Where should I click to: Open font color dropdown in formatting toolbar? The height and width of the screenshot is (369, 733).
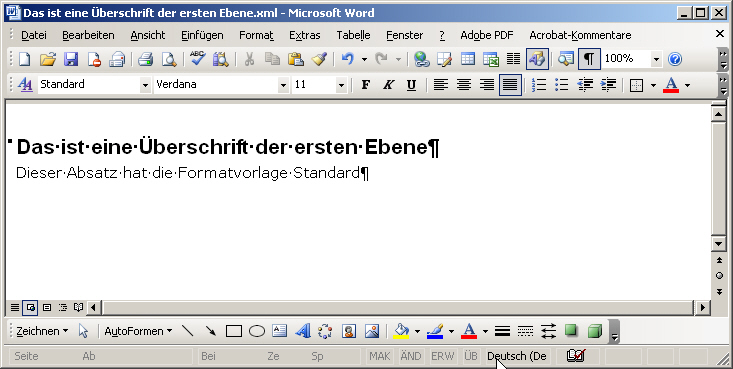[687, 85]
